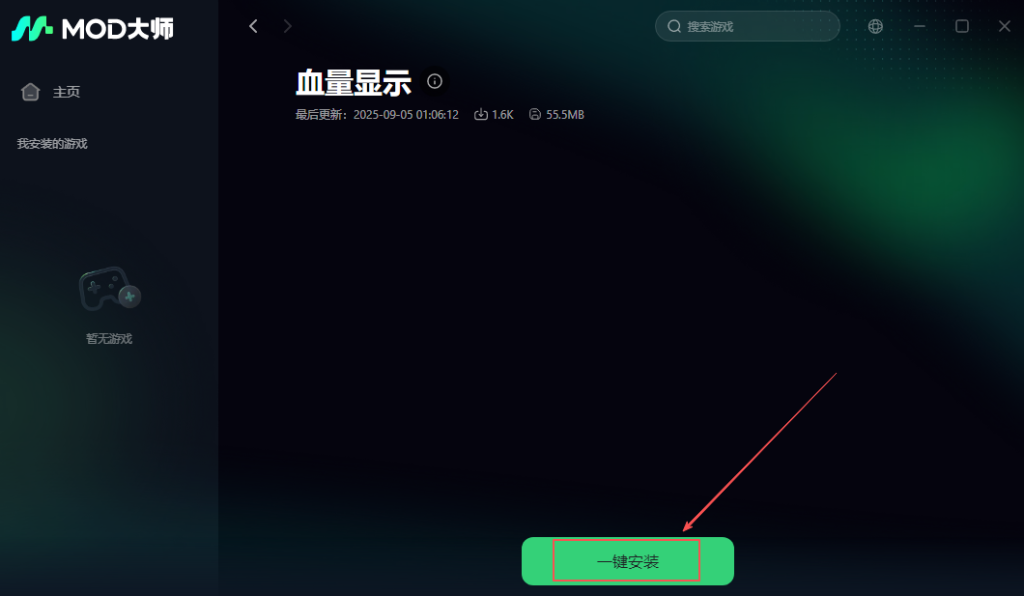
Task: Close the MOD大师 window
Action: click(1004, 26)
